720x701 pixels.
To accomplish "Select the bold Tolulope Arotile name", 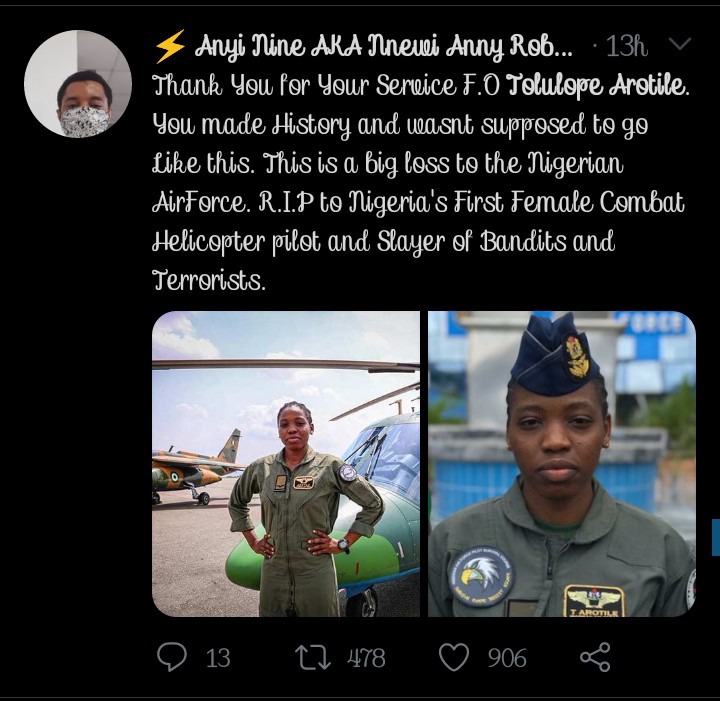I will [599, 85].
